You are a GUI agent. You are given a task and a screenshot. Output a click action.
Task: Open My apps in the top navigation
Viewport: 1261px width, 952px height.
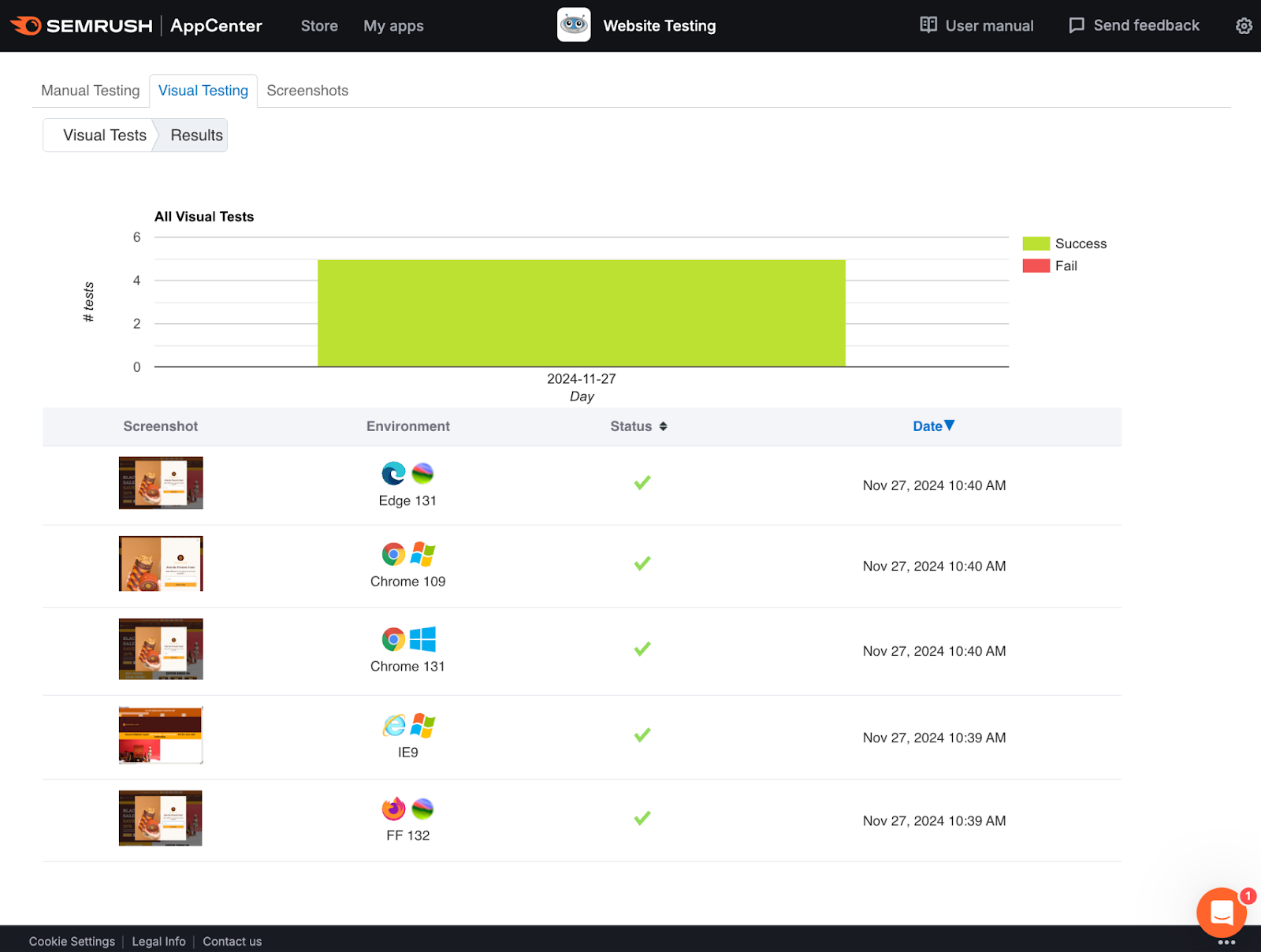point(393,26)
